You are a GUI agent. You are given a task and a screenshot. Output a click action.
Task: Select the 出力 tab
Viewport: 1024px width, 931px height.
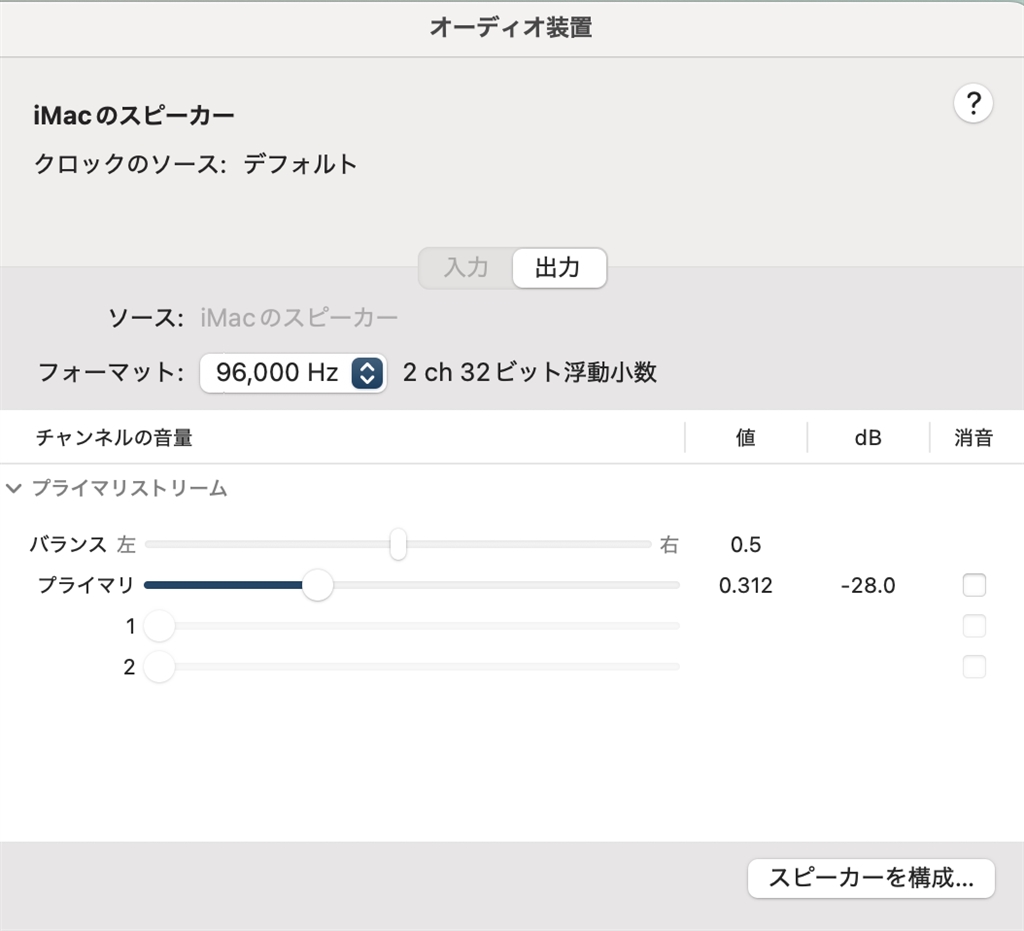558,268
